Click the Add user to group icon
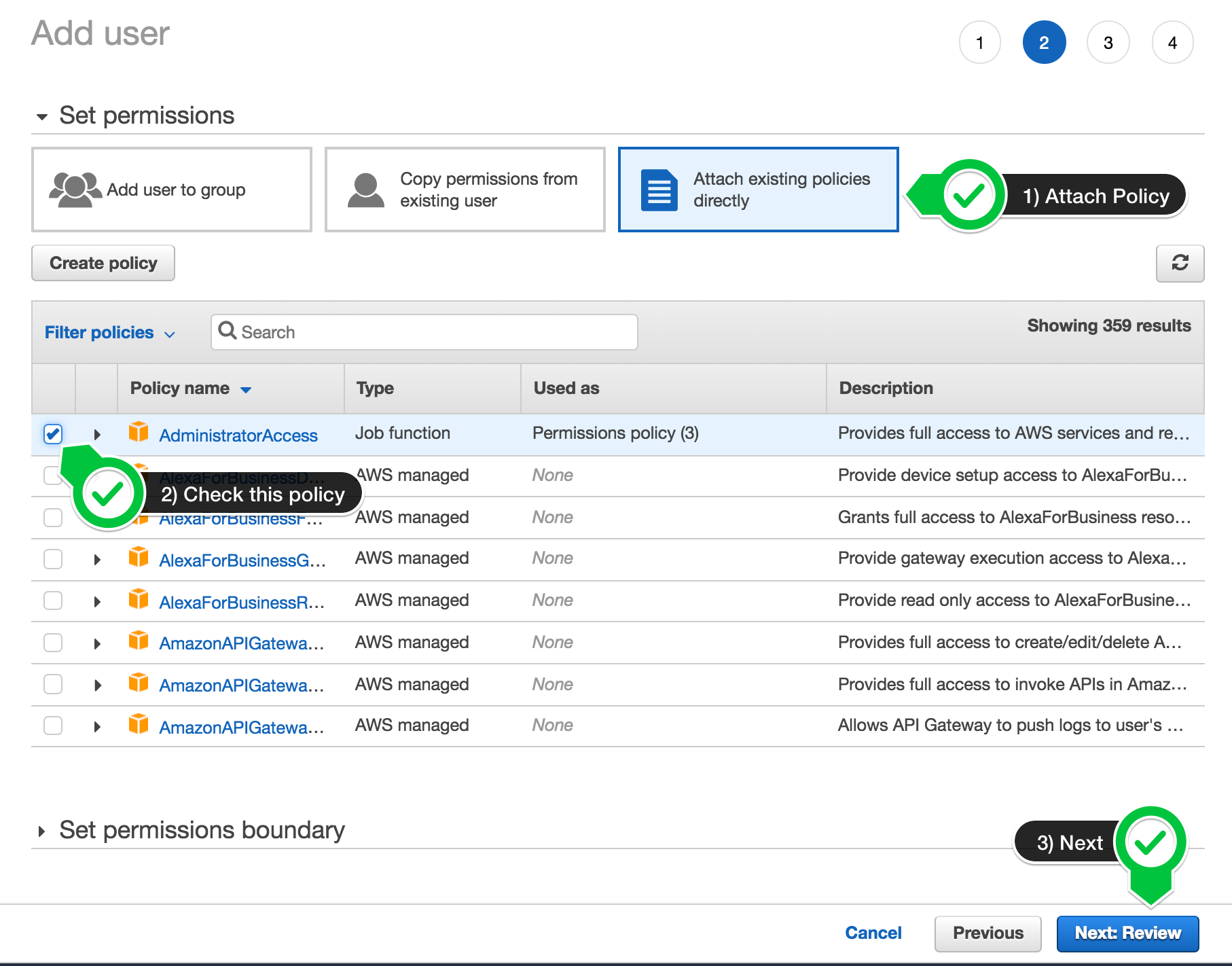Viewport: 1232px width, 966px height. click(75, 190)
